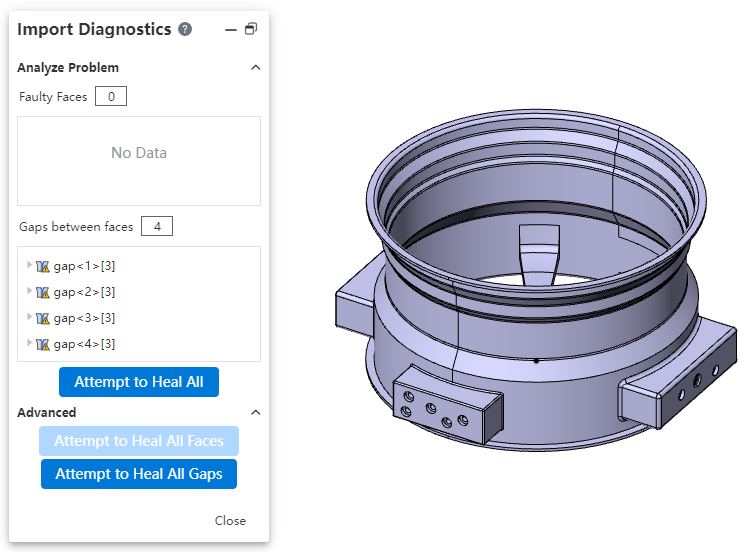Expand the gap<2> tree node arrow
Screen dimensions: 749x552
pos(30,291)
